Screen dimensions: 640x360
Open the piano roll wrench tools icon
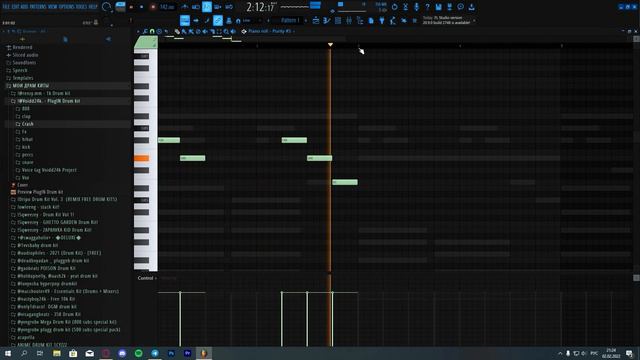(x=145, y=31)
